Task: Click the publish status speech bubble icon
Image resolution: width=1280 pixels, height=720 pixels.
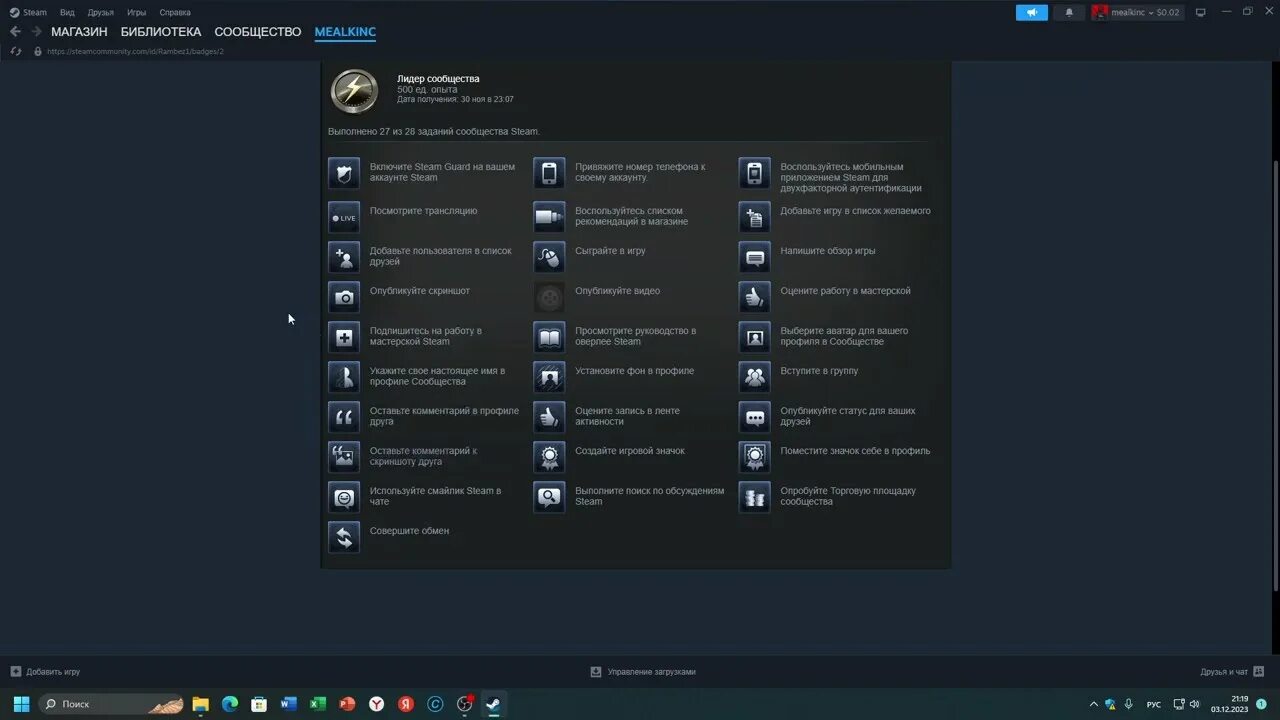Action: tap(755, 417)
